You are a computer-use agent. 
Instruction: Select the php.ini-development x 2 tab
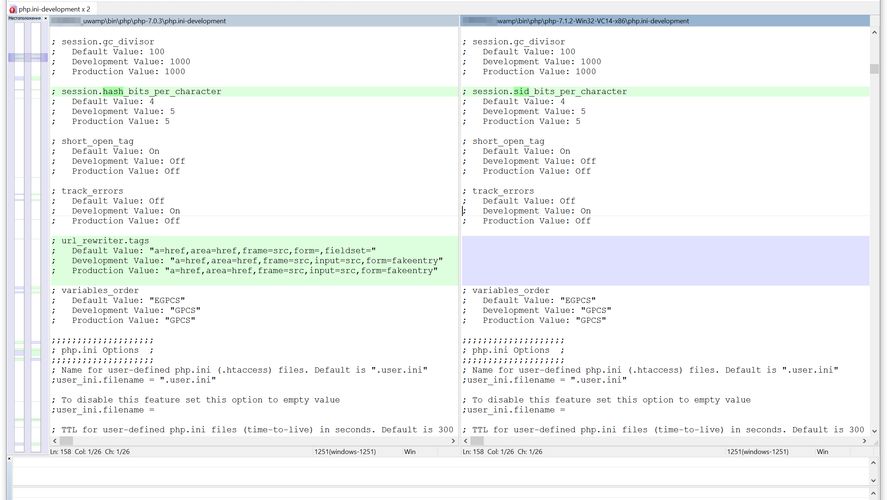(x=53, y=8)
